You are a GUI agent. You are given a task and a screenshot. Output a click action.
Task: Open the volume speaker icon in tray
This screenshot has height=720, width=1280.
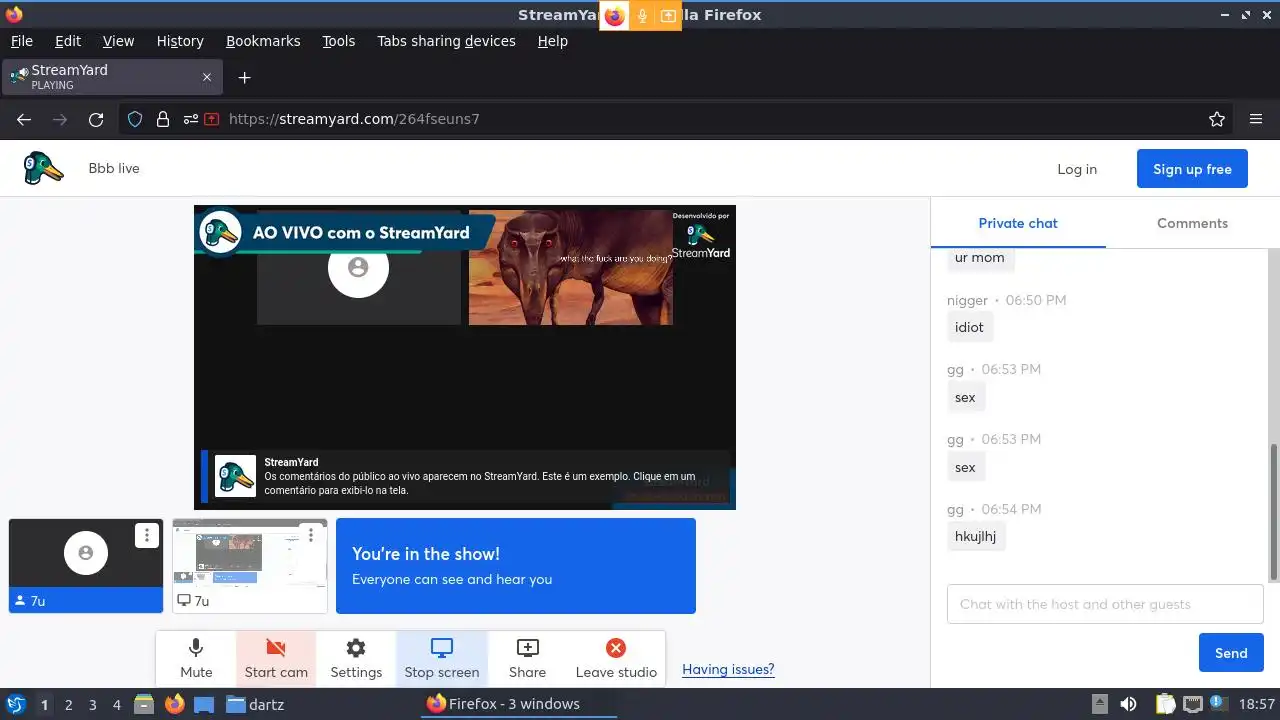[1128, 704]
